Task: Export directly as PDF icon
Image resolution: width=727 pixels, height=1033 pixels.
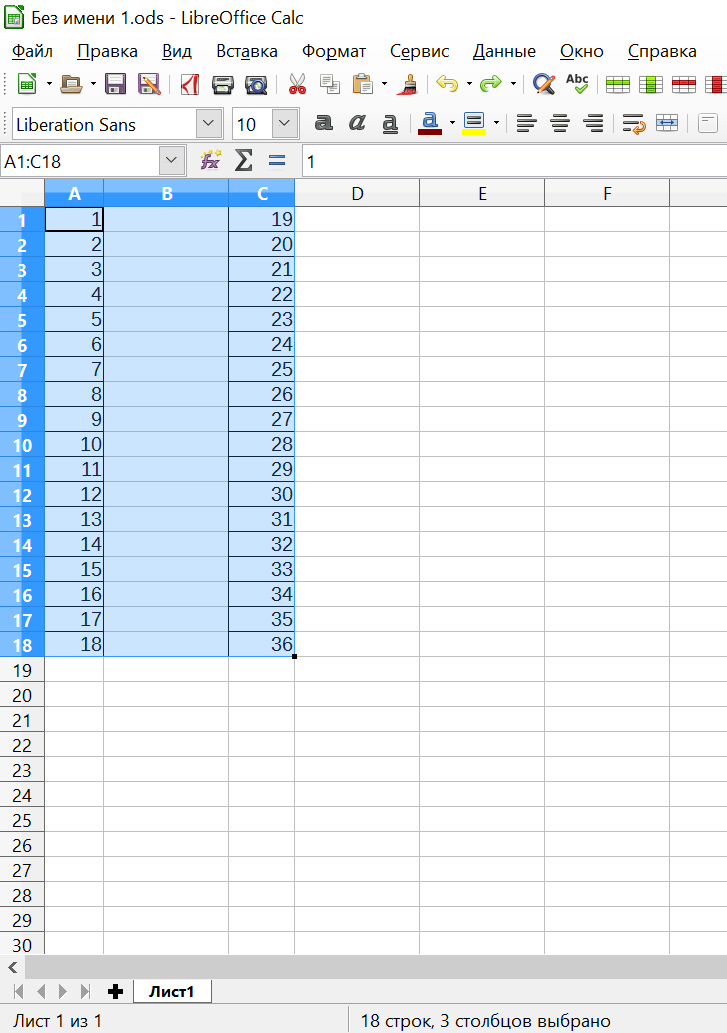Action: [x=190, y=84]
